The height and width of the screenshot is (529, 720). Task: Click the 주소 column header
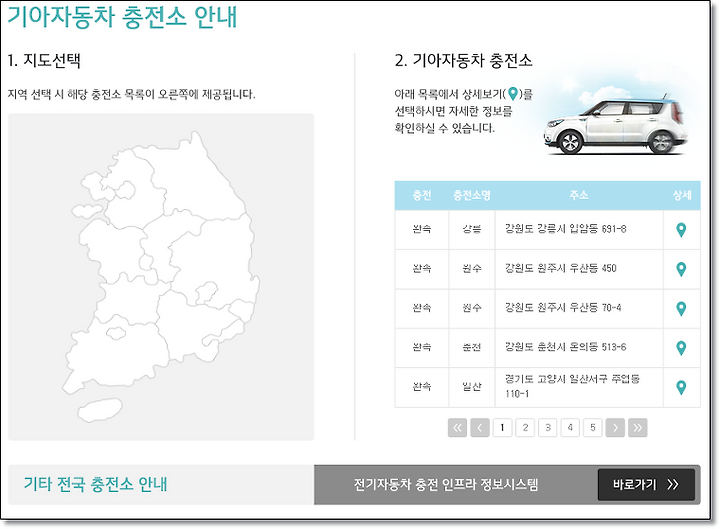(x=579, y=195)
